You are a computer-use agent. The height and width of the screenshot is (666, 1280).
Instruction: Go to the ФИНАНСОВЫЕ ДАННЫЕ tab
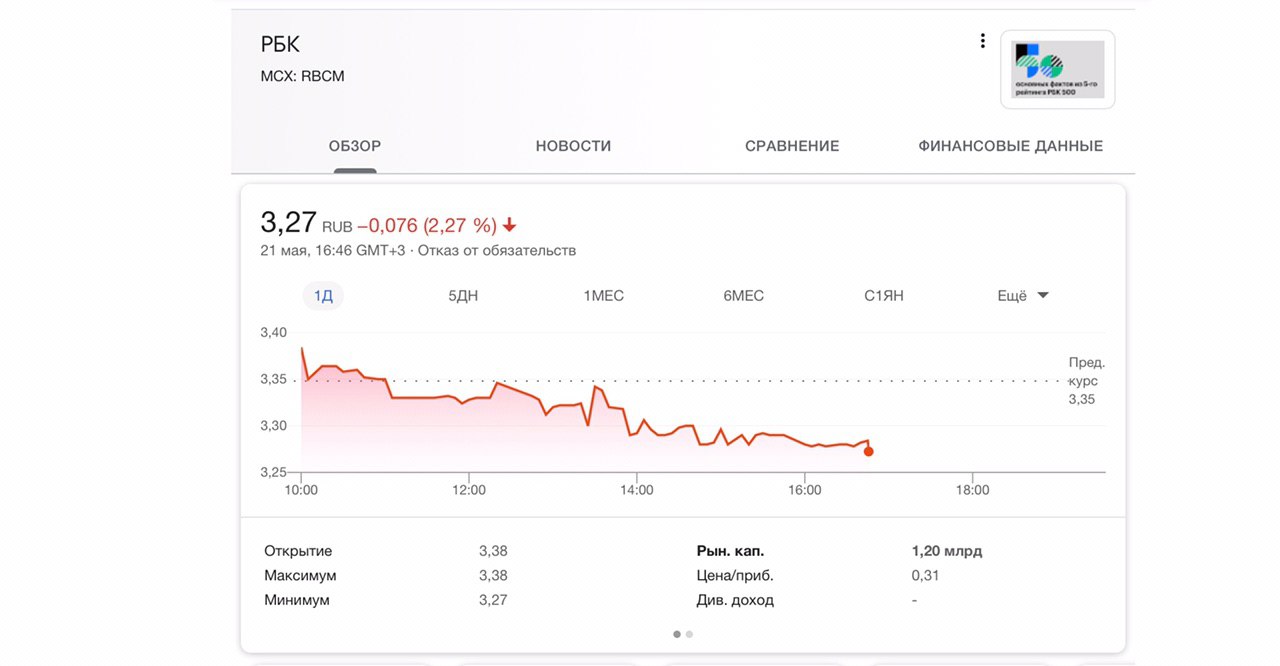tap(1010, 146)
